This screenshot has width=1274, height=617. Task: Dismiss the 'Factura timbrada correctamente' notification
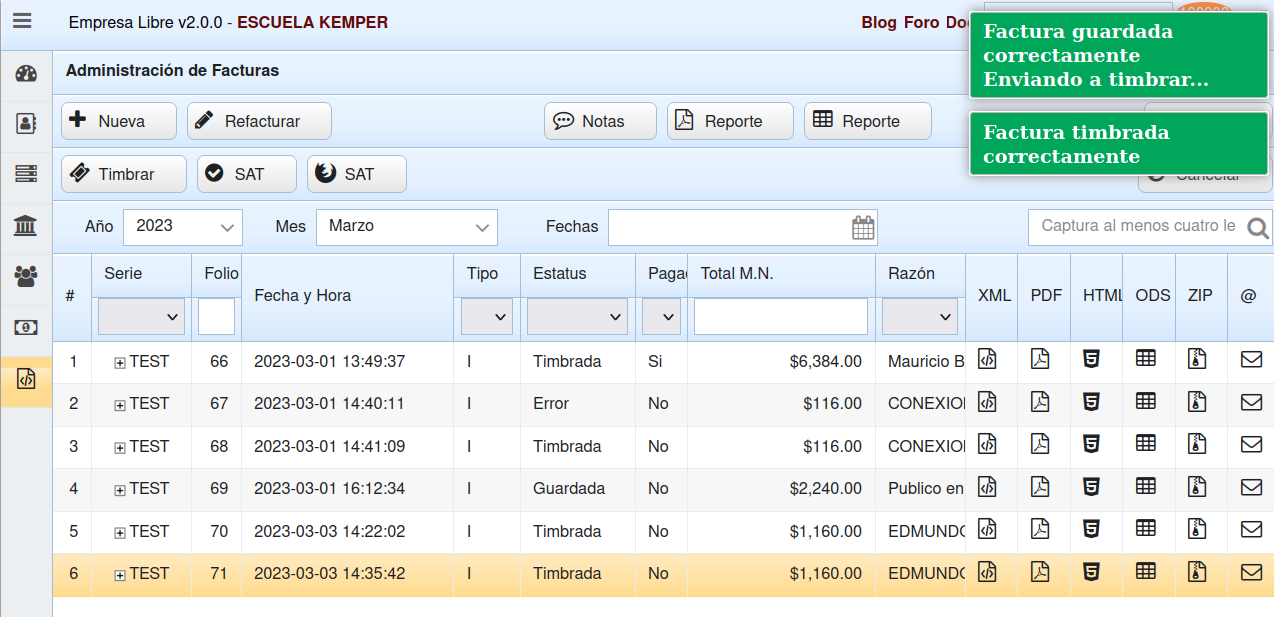(x=1119, y=144)
